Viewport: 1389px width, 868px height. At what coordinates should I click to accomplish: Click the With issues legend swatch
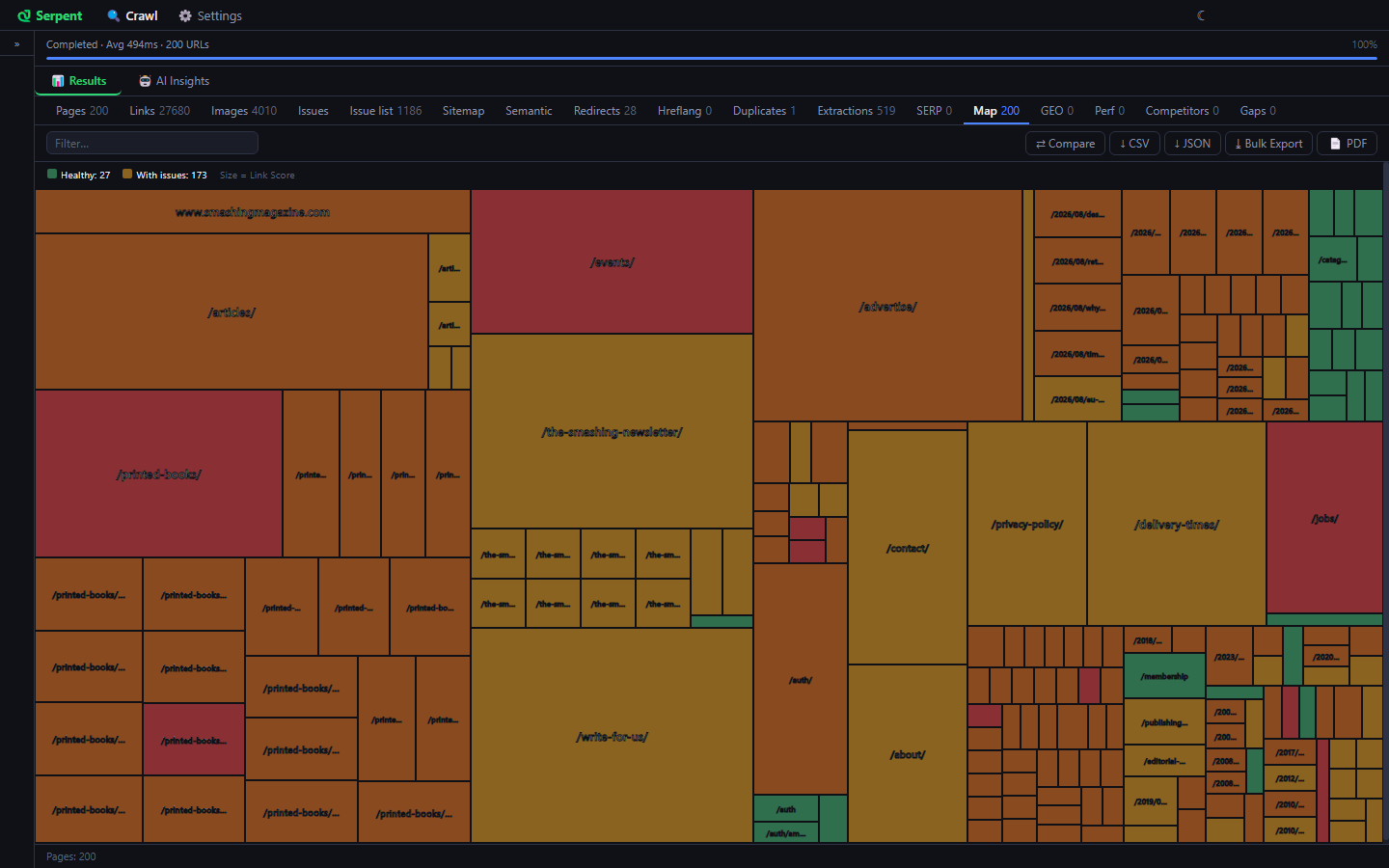point(127,175)
